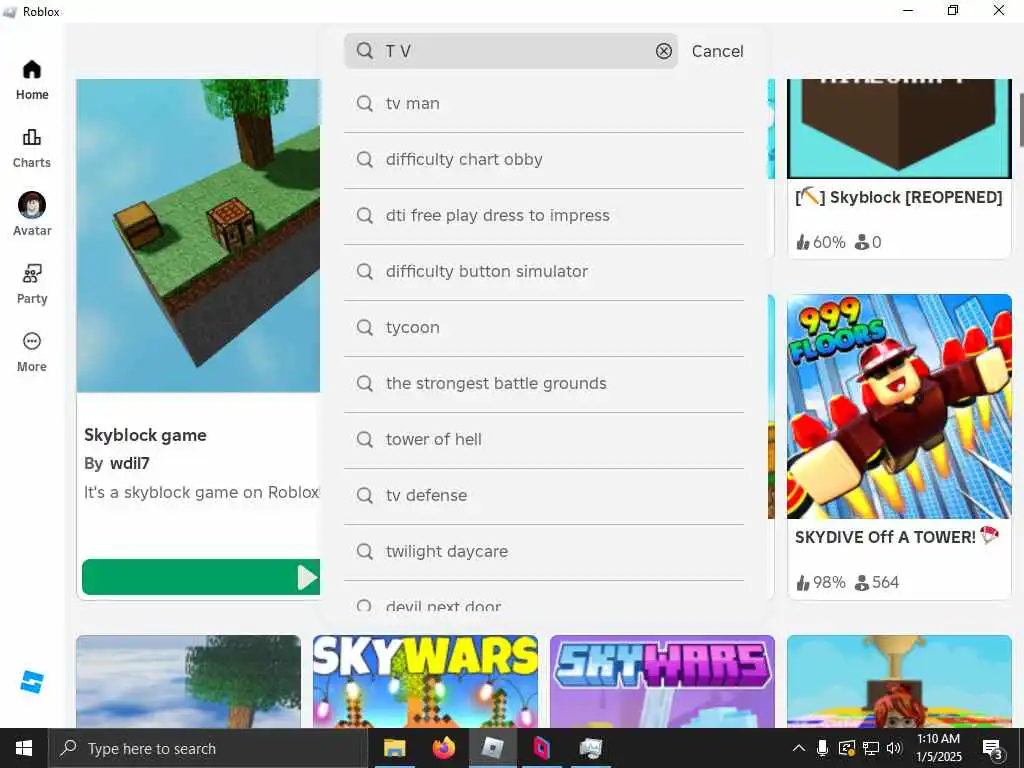Viewport: 1024px width, 768px height.
Task: Open the purple SKYWARS game thumbnail
Action: tap(662, 681)
